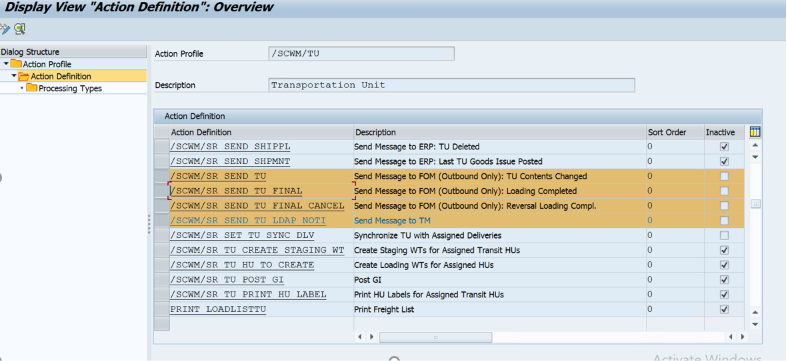The height and width of the screenshot is (361, 787).
Task: Click 'Post GI' description cell
Action: pyautogui.click(x=499, y=280)
